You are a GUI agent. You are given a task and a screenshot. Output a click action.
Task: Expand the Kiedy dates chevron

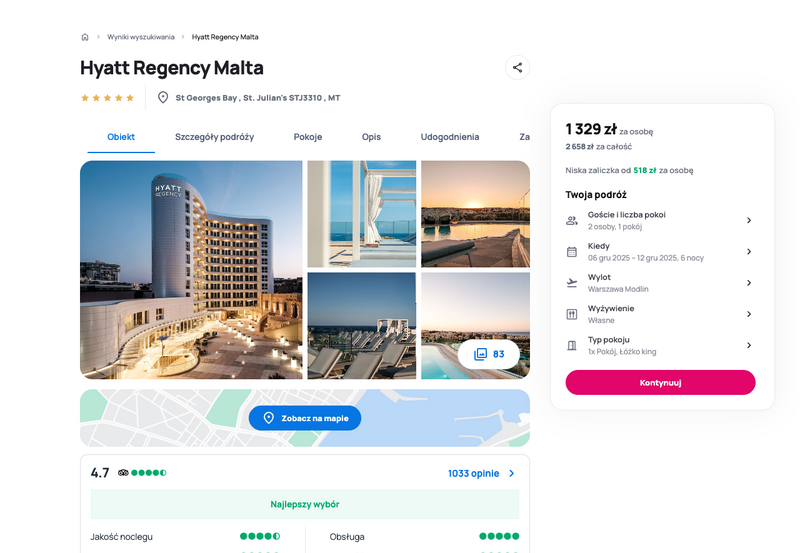click(749, 252)
